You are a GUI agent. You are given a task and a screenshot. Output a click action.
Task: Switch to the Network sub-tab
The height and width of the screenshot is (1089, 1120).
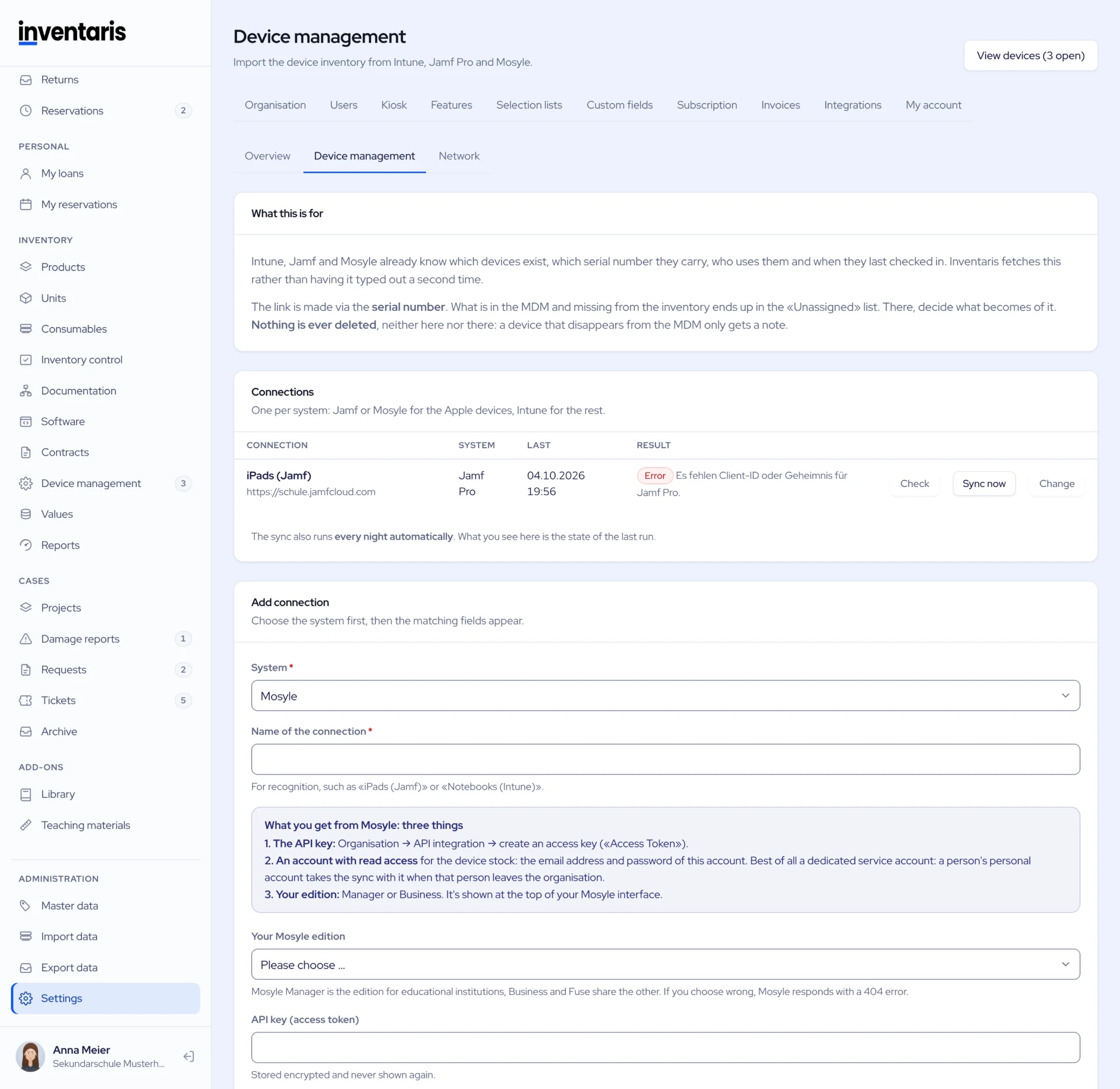click(x=459, y=156)
